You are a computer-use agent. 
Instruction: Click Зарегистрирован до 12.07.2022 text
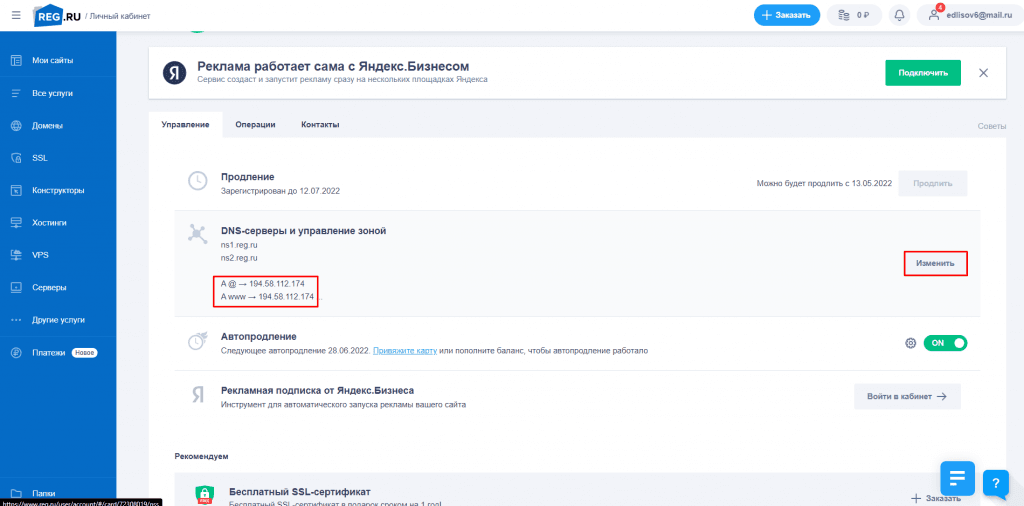(280, 191)
